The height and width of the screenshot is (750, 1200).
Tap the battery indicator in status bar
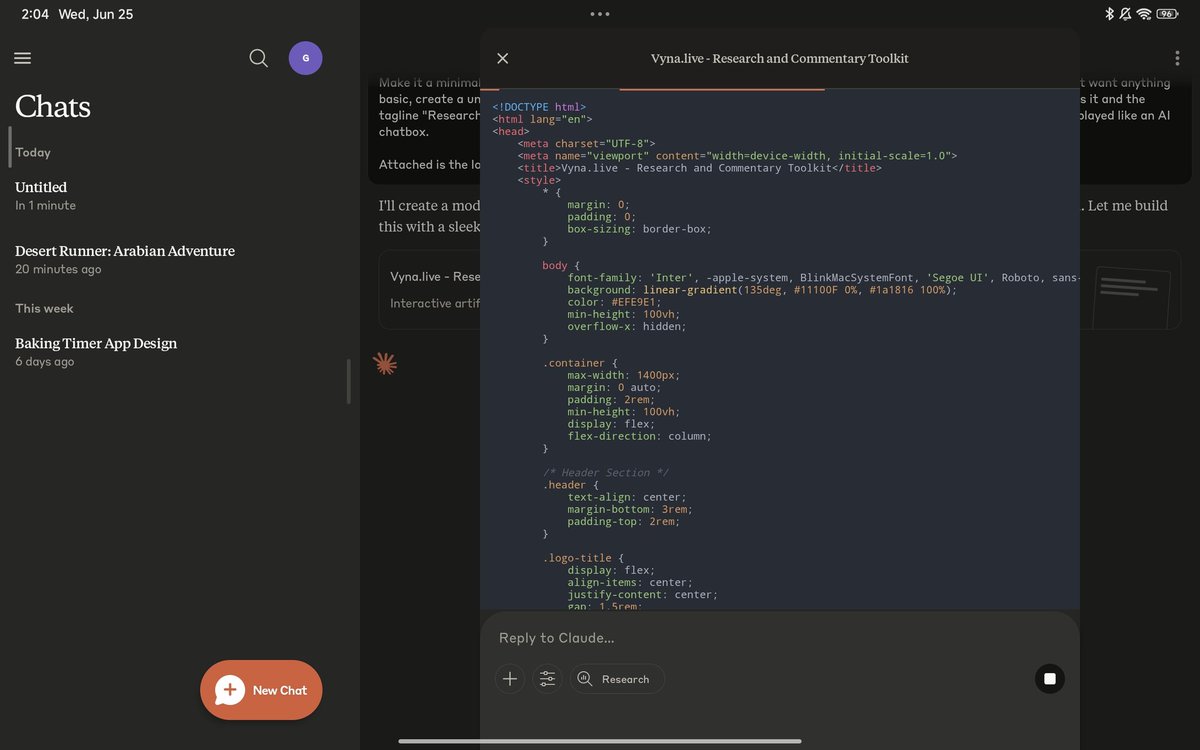click(x=1168, y=14)
